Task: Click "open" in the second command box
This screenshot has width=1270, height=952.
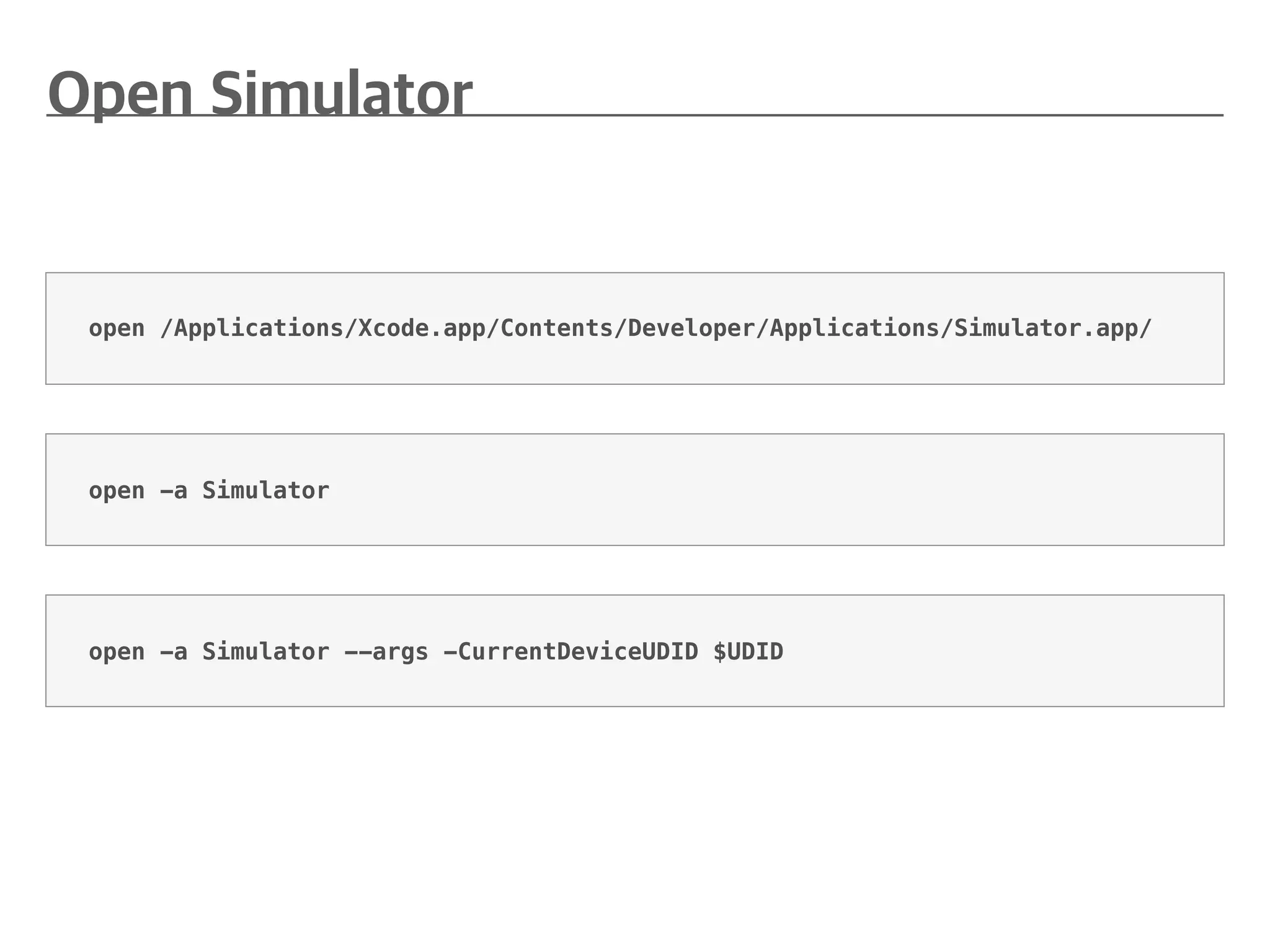Action: [x=117, y=491]
